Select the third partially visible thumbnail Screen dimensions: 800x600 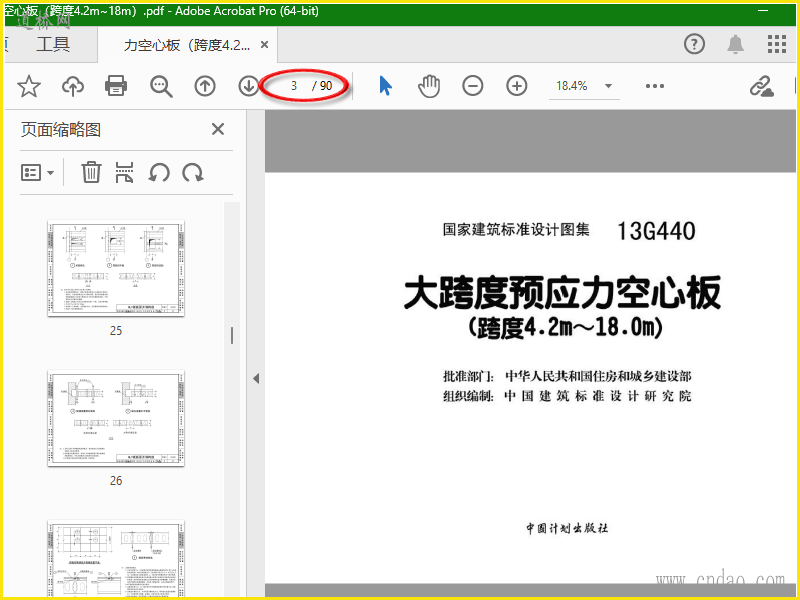click(116, 559)
